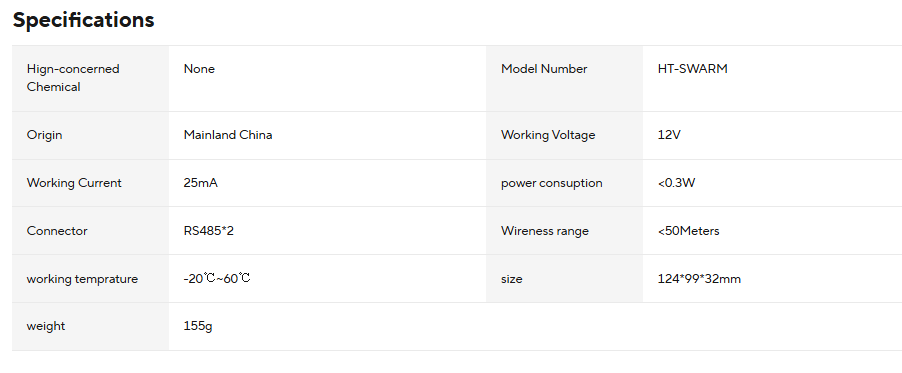Select the 25mA current value
This screenshot has width=902, height=373.
201,183
